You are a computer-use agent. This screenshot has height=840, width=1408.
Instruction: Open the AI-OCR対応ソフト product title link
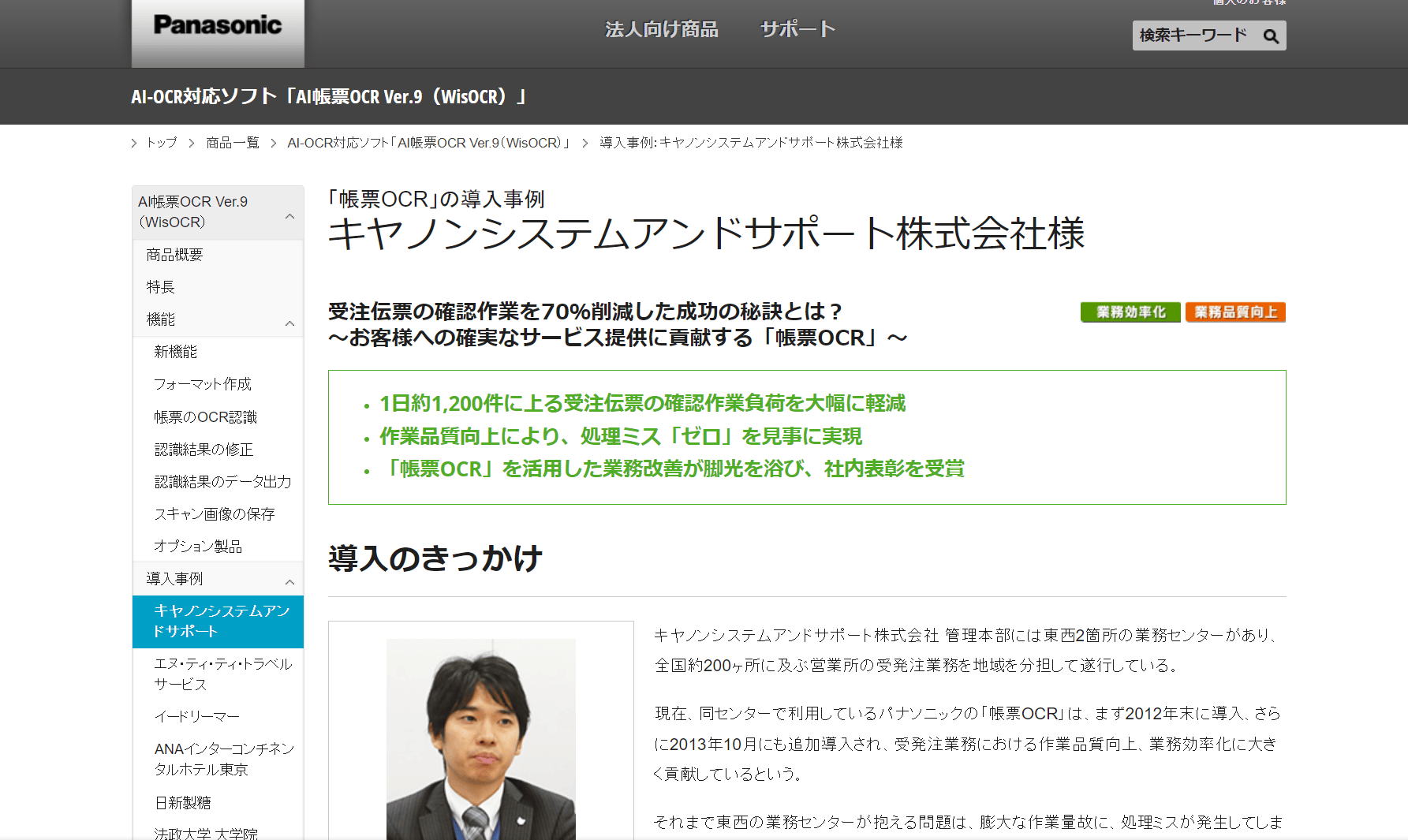(328, 97)
